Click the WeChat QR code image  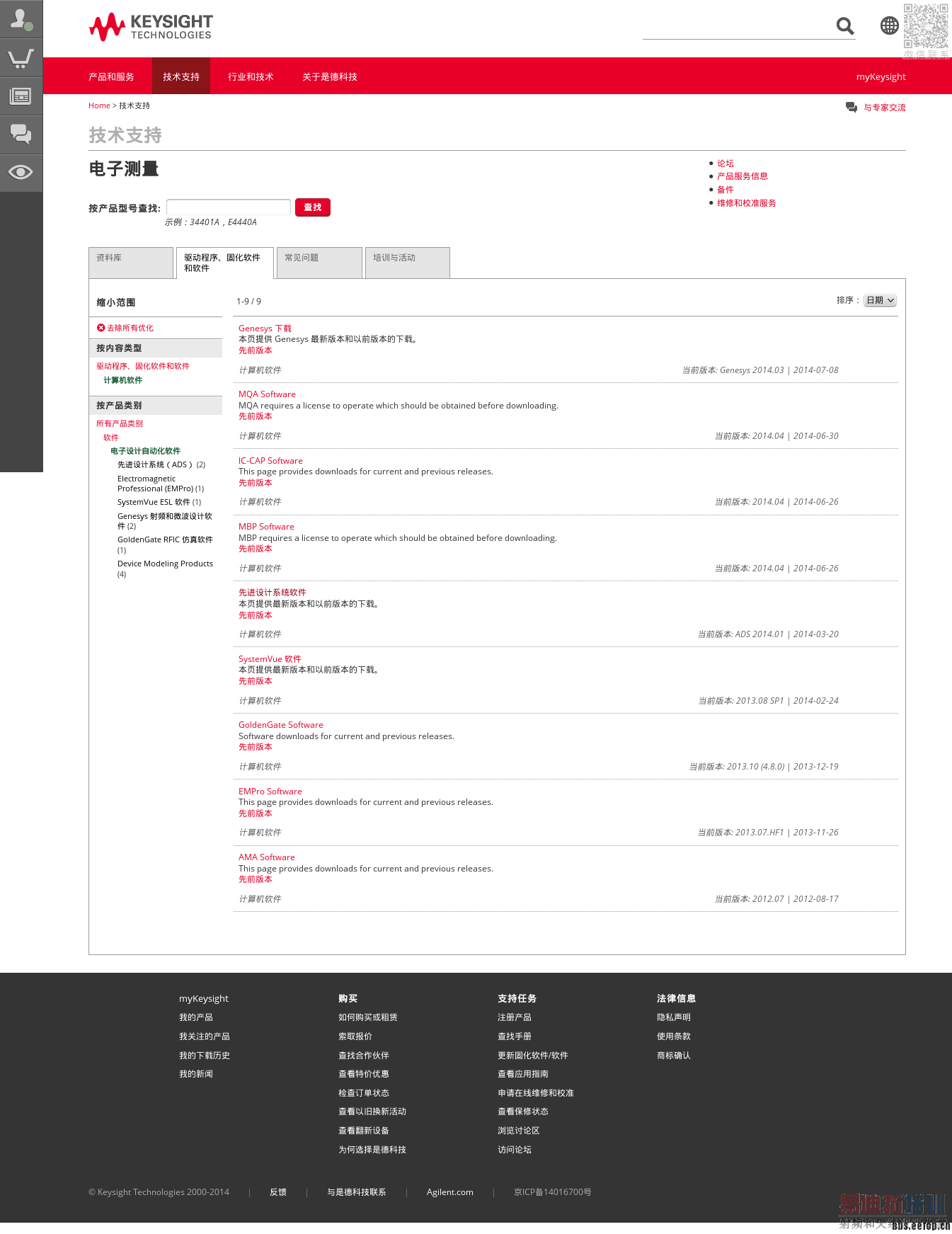(x=926, y=26)
